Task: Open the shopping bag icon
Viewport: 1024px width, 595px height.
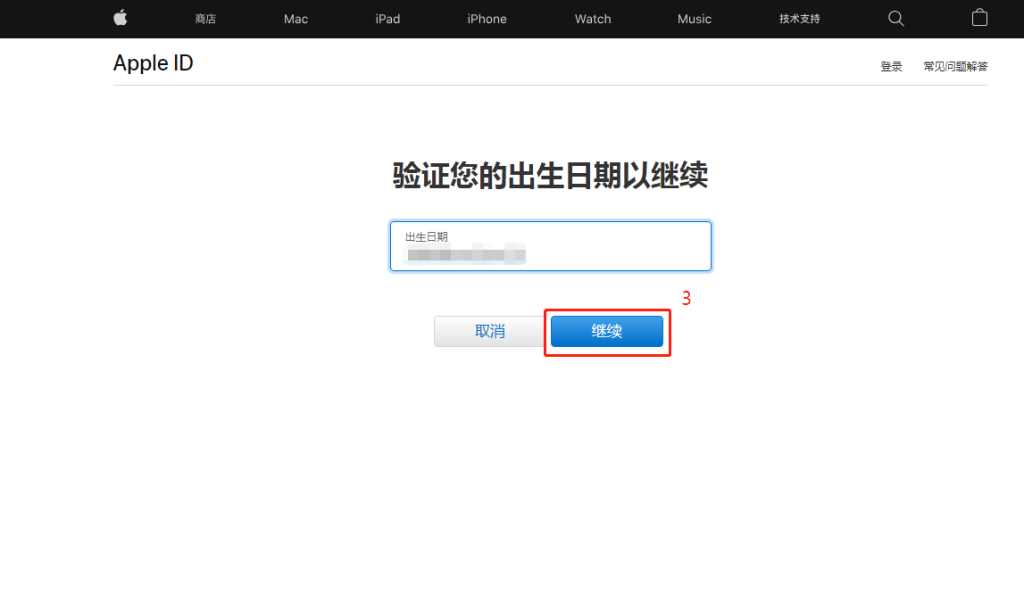Action: (x=979, y=18)
